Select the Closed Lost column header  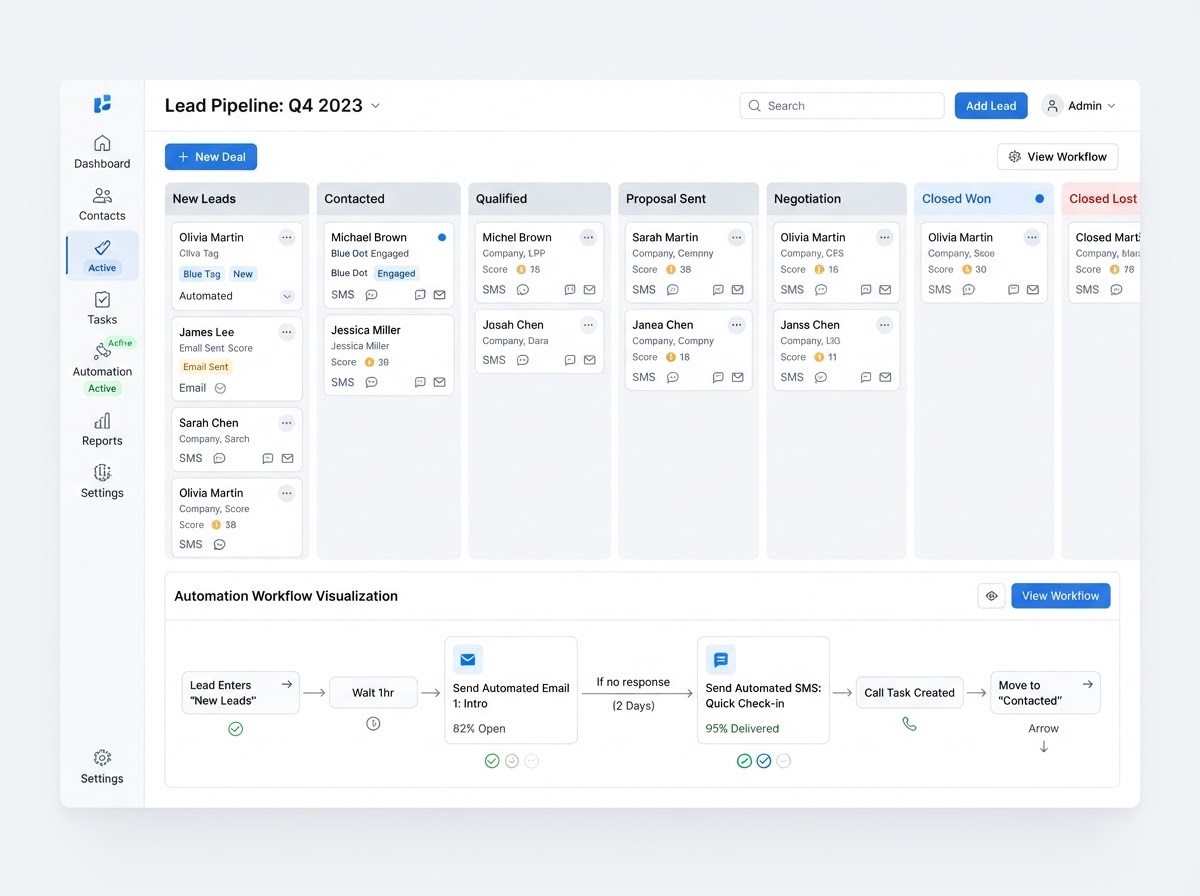(x=1101, y=199)
